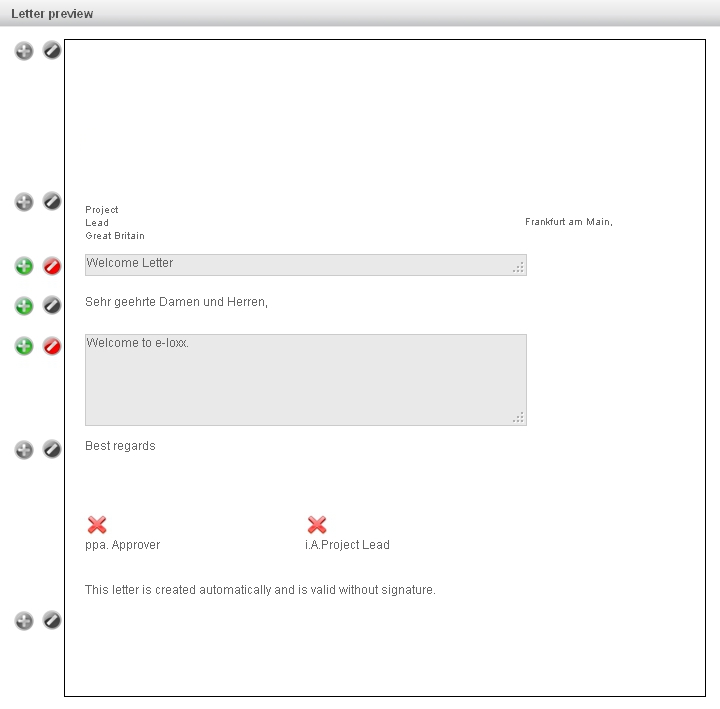Click the Letter preview panel title
The width and height of the screenshot is (720, 709).
click(x=52, y=14)
